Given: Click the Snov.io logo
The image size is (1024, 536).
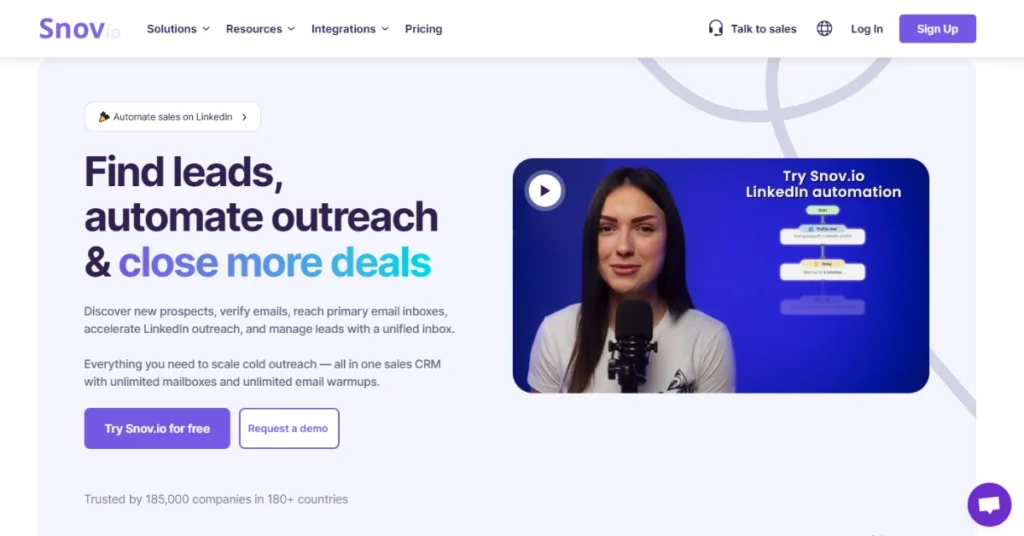Looking at the screenshot, I should pos(80,29).
